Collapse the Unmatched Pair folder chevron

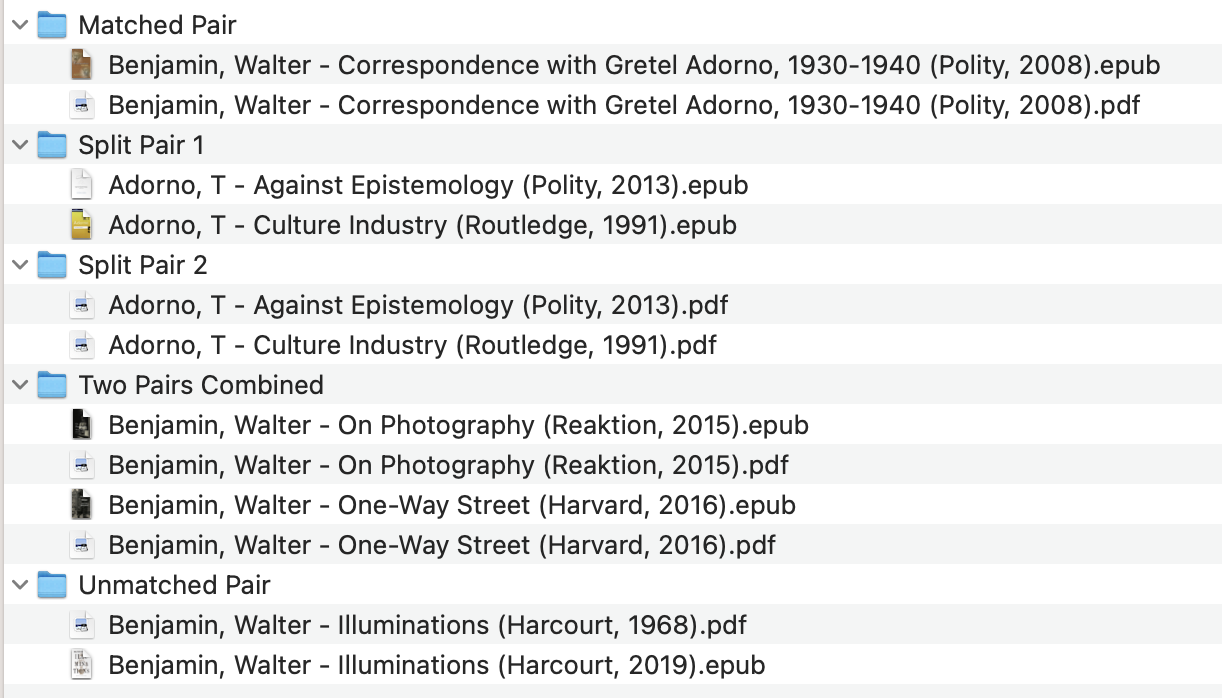[19, 585]
